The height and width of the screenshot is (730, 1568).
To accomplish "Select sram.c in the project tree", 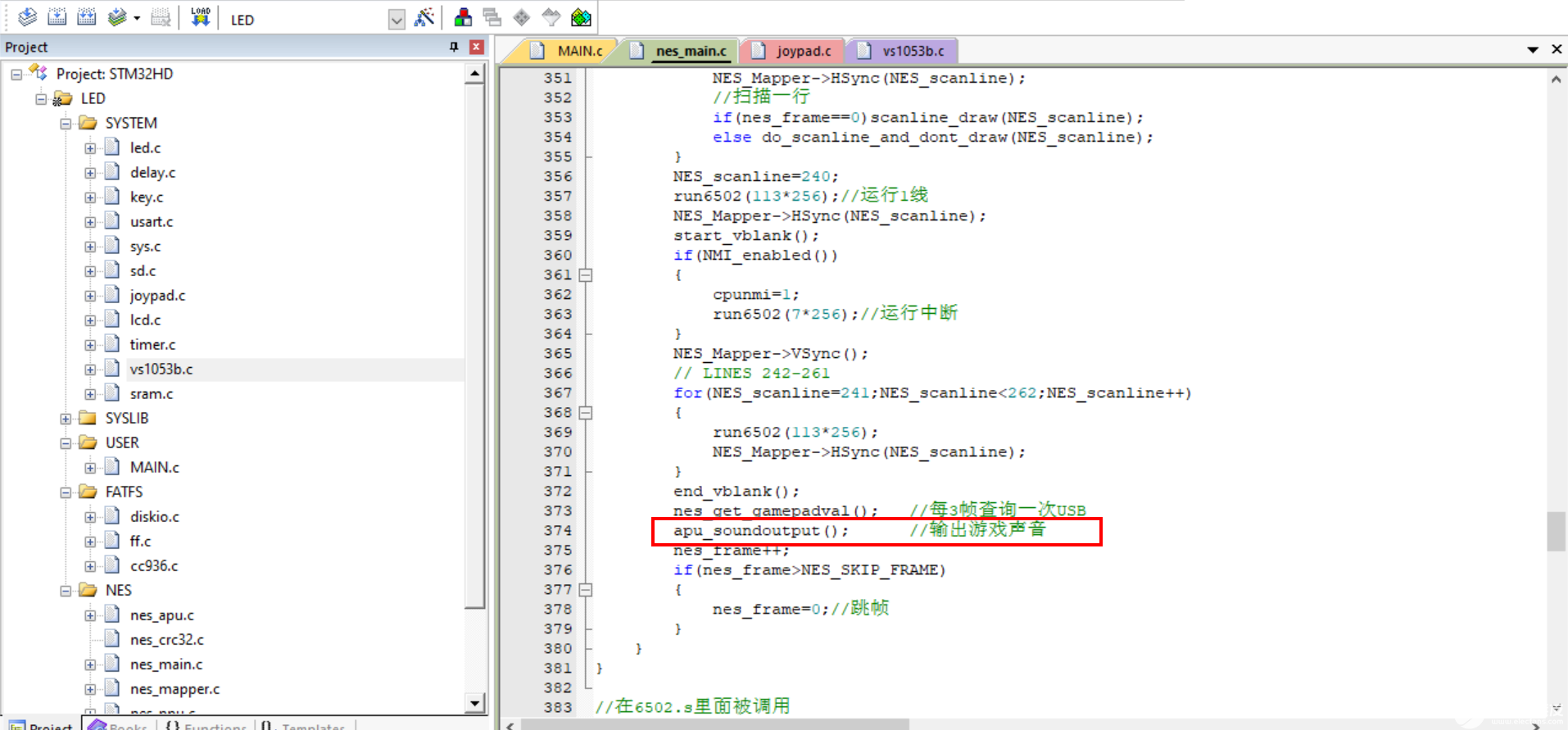I will click(x=151, y=394).
